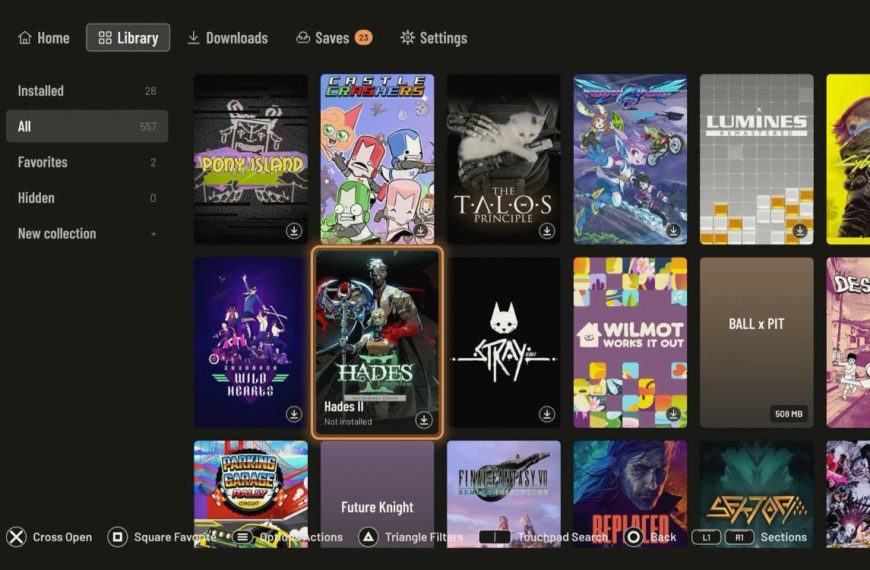Image resolution: width=870 pixels, height=570 pixels.
Task: Click download icon on Freedom Planet 2
Action: click(674, 230)
